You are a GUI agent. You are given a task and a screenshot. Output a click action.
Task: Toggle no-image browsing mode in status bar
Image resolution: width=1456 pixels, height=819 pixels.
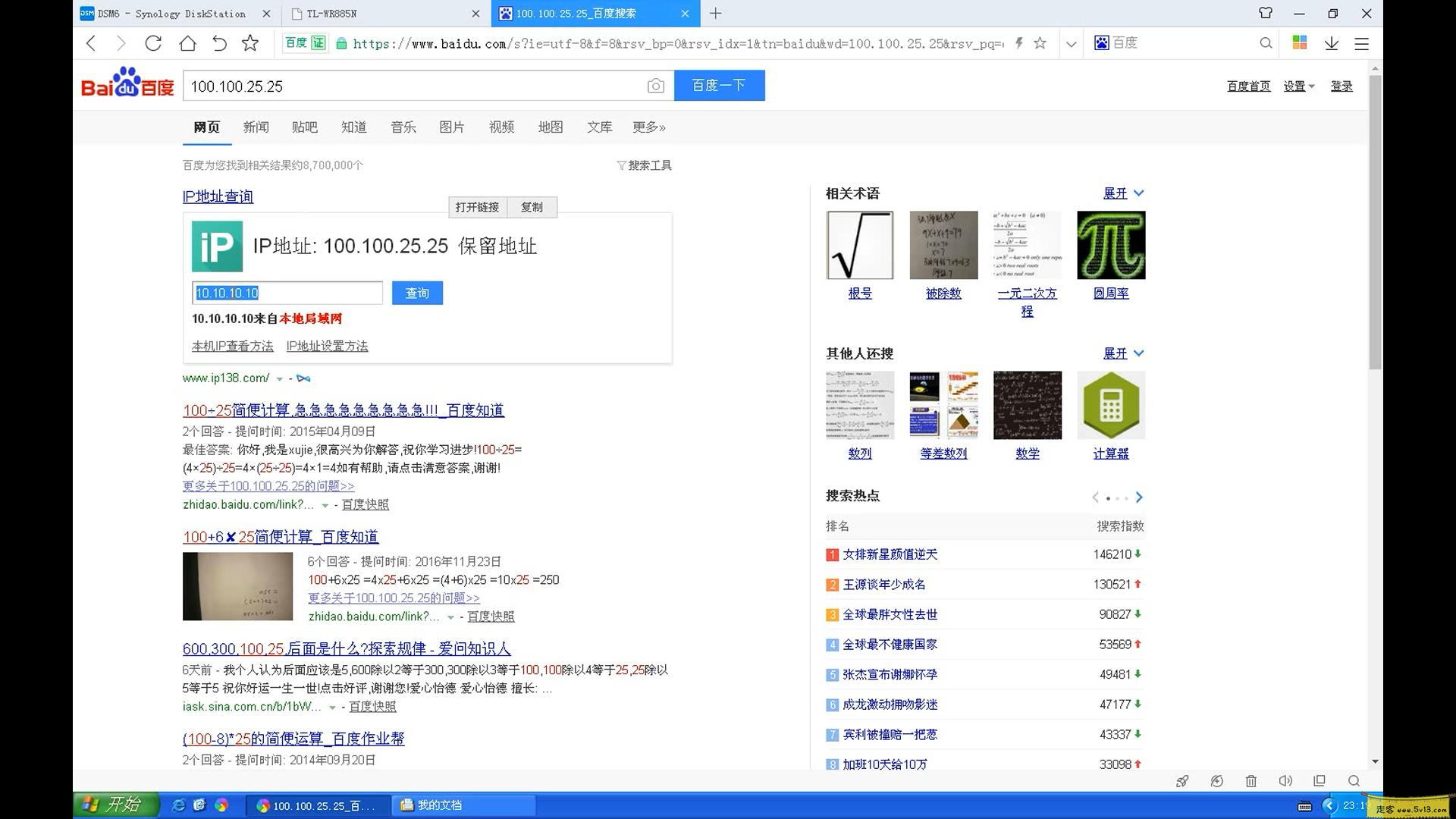[1217, 781]
